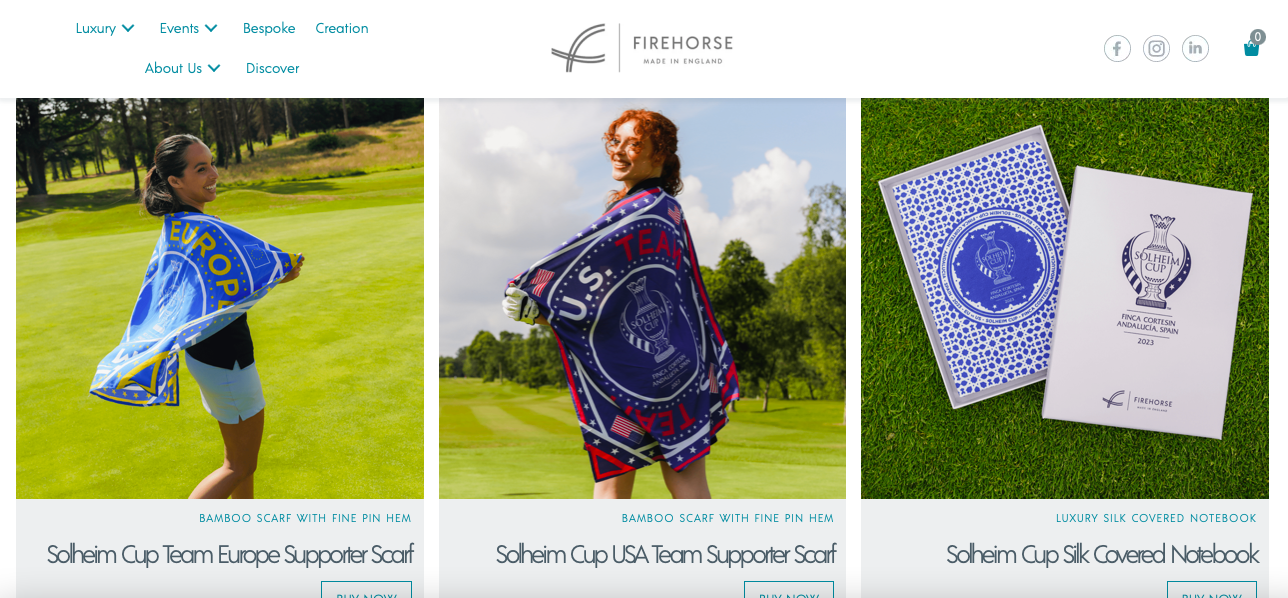View the silk notebook product photo
The height and width of the screenshot is (598, 1288).
[x=1065, y=298]
